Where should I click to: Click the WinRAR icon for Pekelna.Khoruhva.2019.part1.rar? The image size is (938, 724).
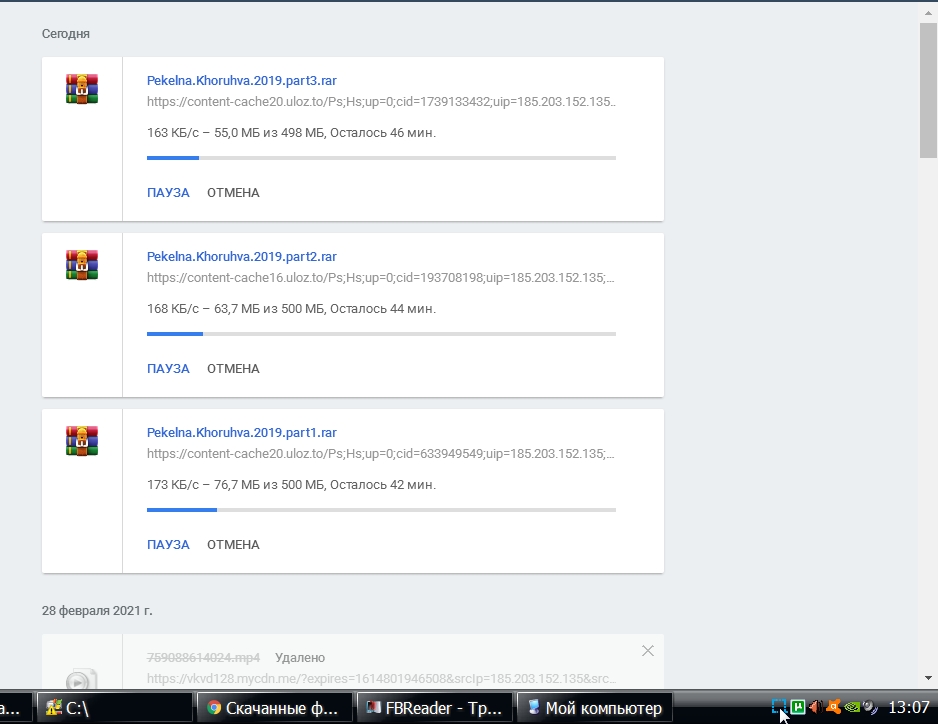pyautogui.click(x=82, y=440)
